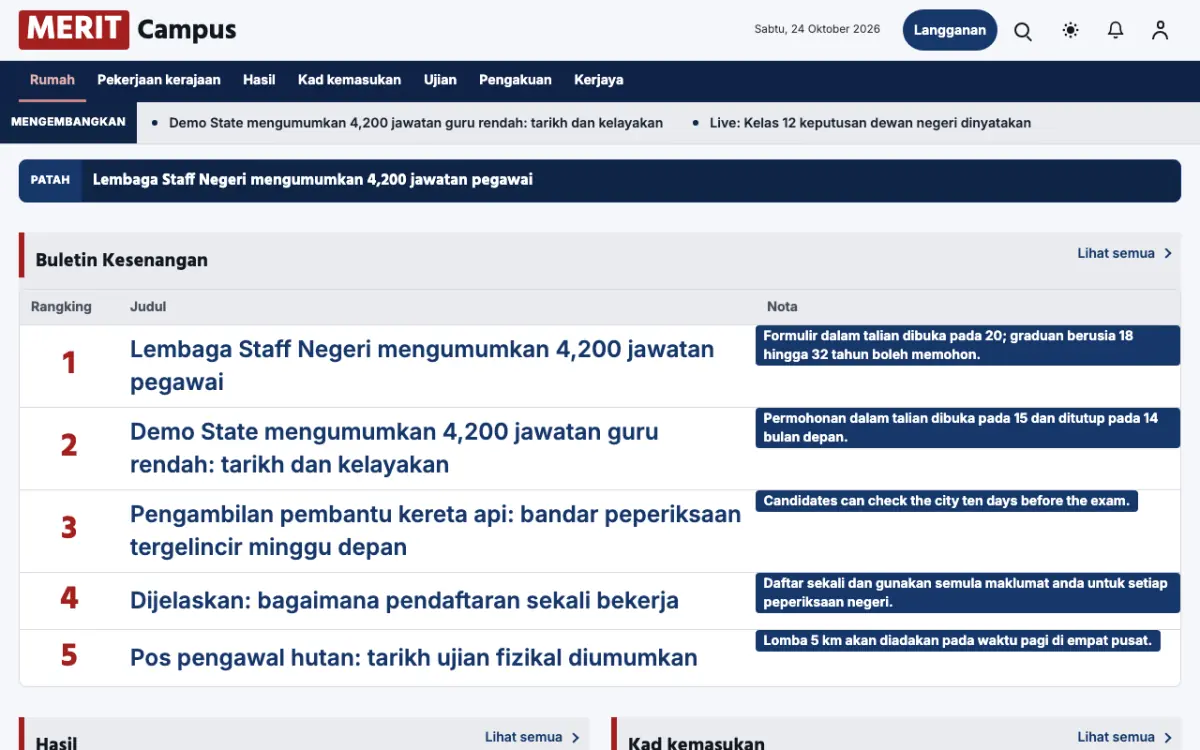Click Lihat semua in Kad kemasukan section
The width and height of the screenshot is (1200, 750).
click(x=1116, y=737)
